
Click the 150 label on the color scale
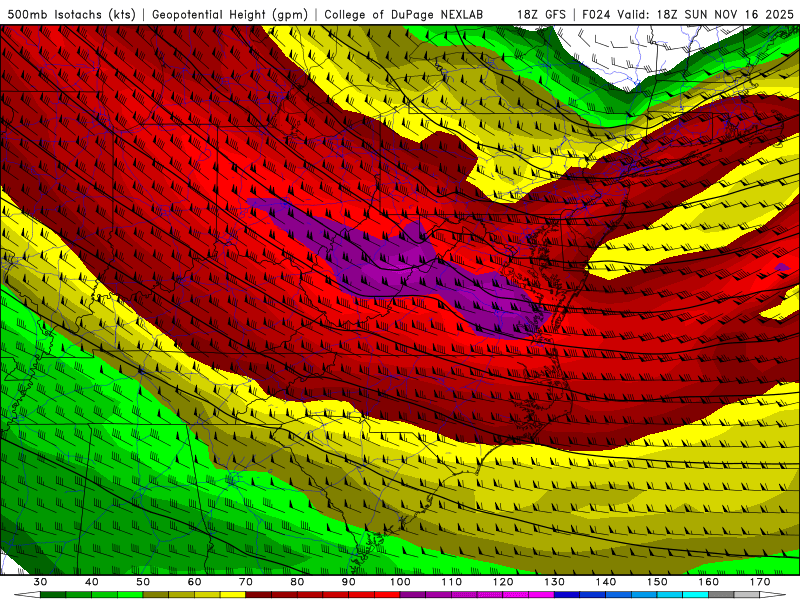coord(657,582)
